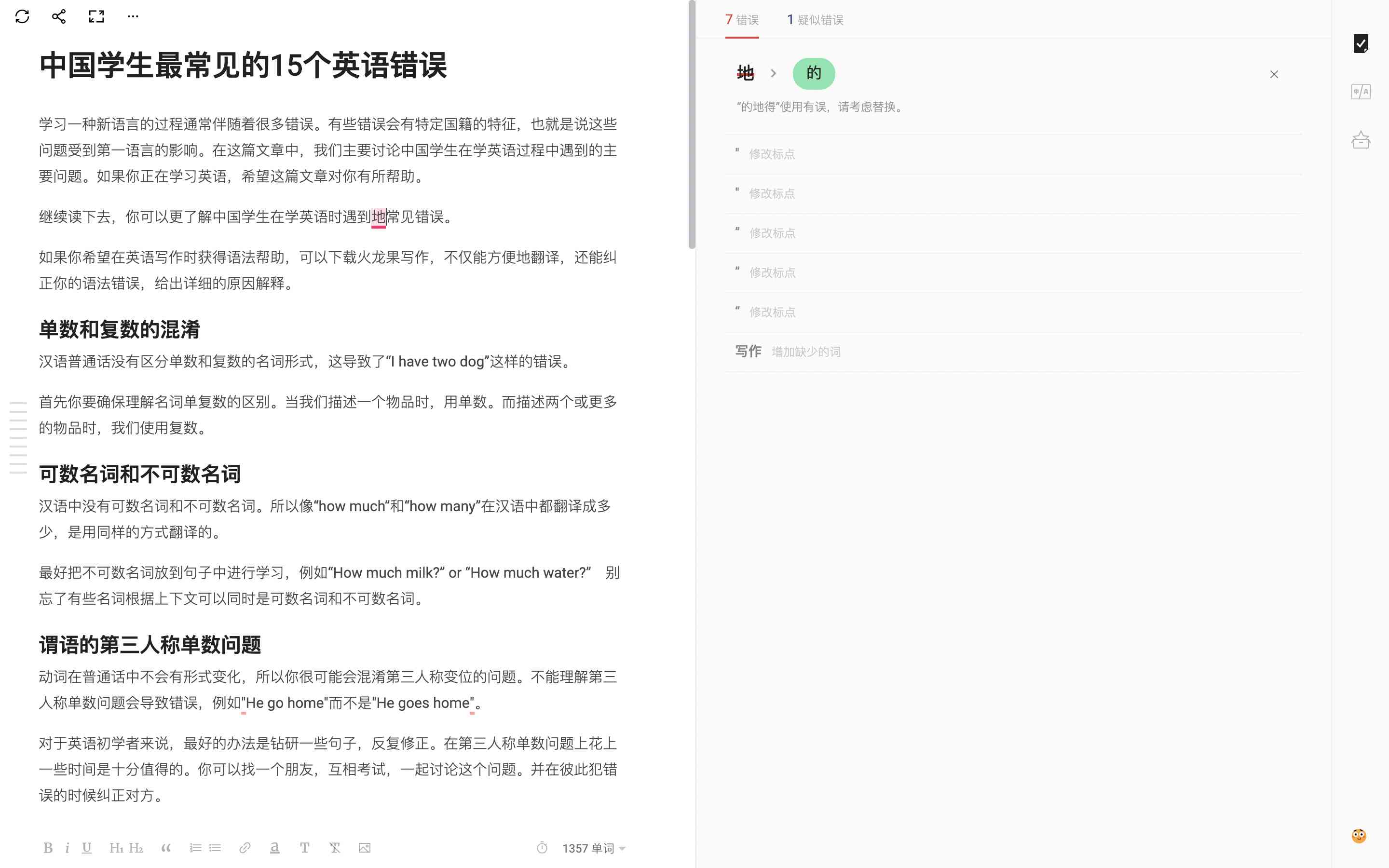
Task: Create a bulleted list
Action: (x=215, y=848)
